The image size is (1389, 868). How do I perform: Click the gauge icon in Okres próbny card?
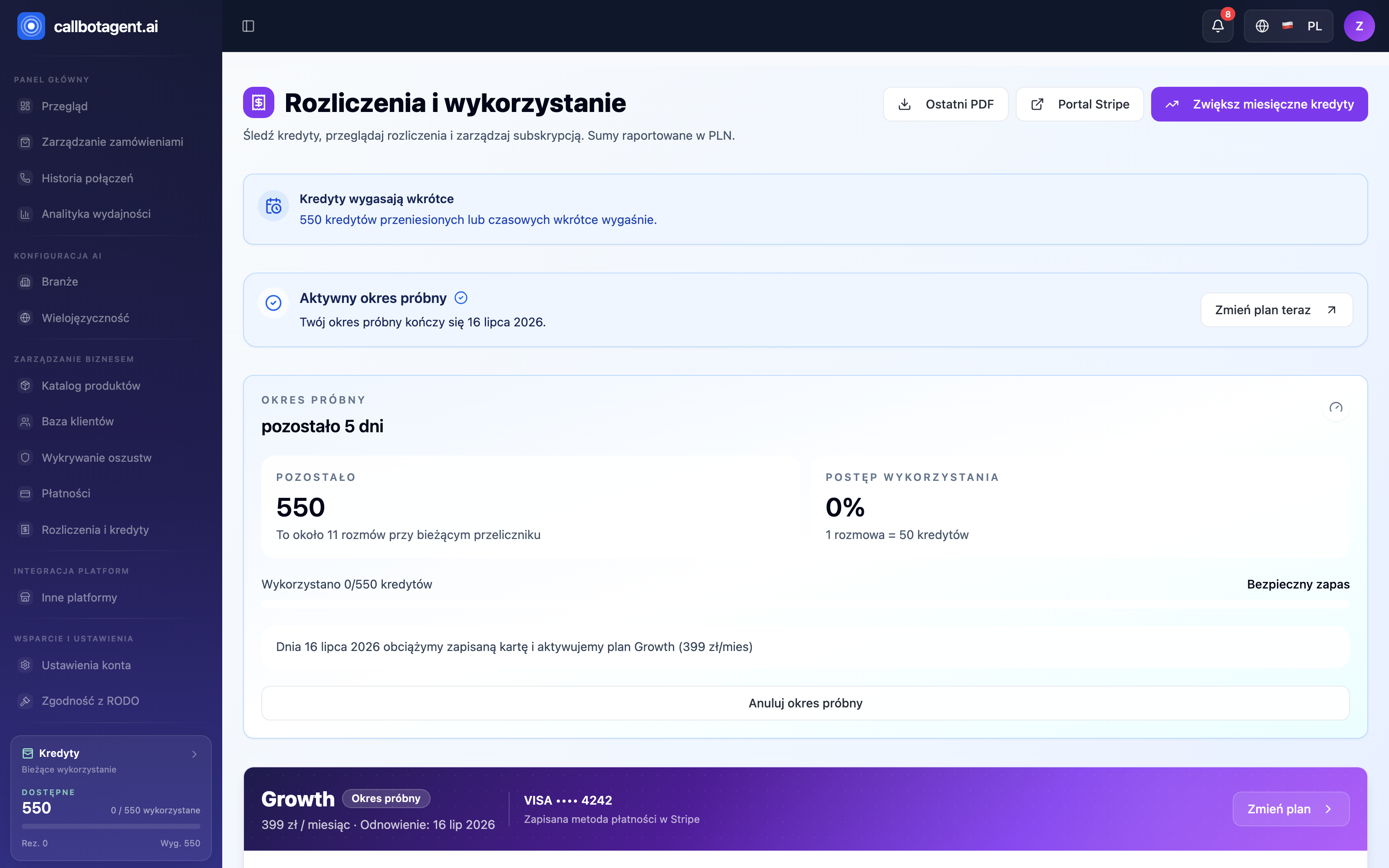point(1336,408)
